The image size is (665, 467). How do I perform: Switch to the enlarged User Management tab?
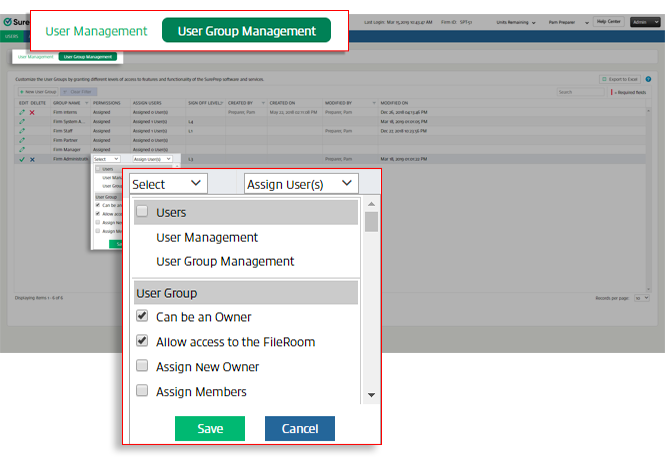96,31
